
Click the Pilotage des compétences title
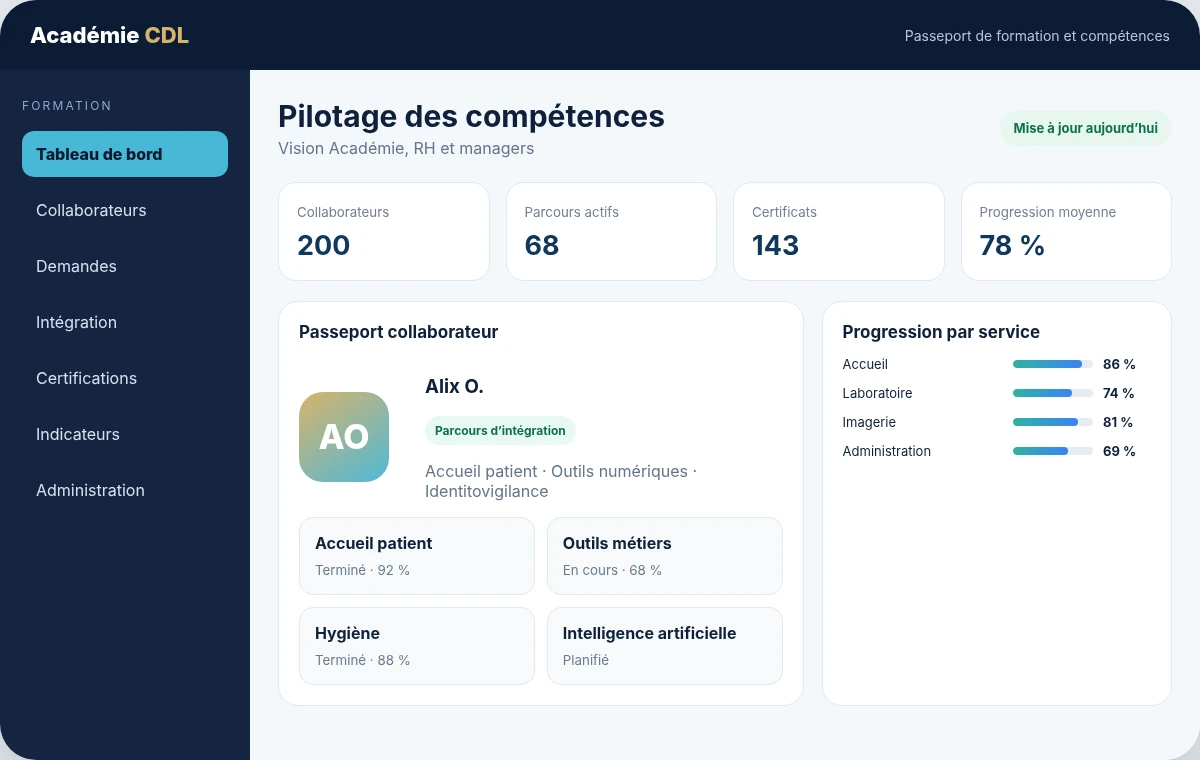tap(471, 116)
